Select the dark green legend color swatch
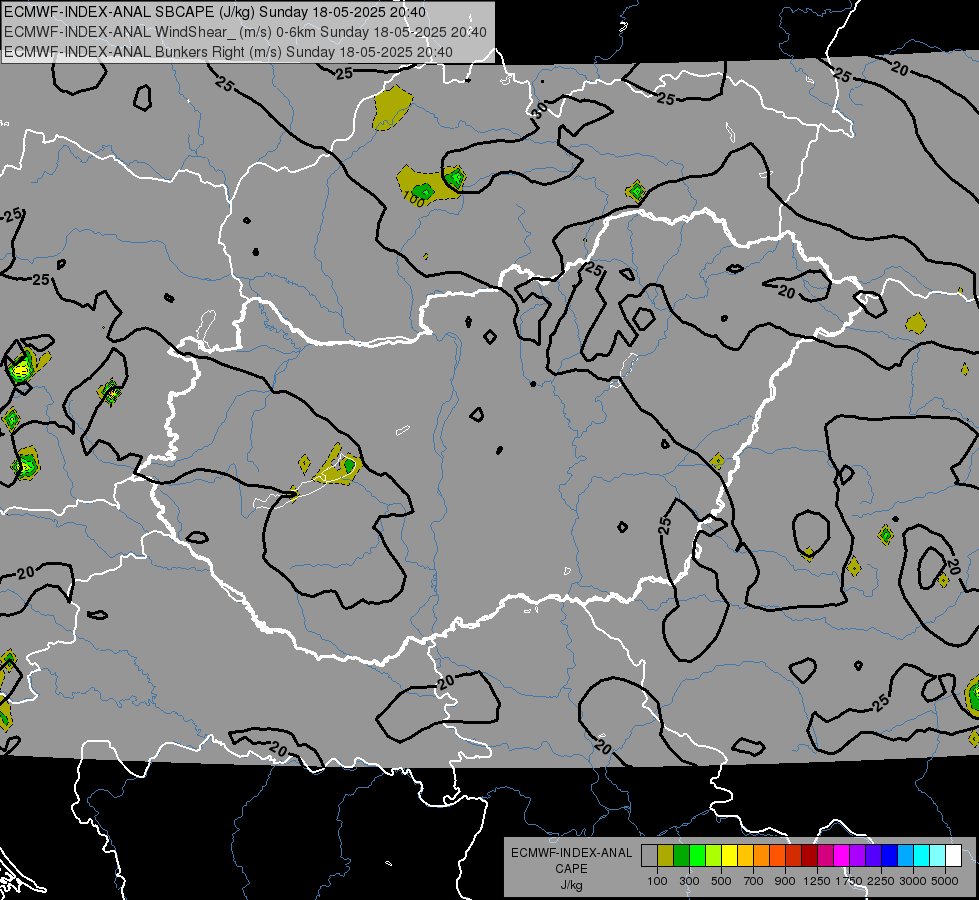The height and width of the screenshot is (900, 979). (681, 855)
